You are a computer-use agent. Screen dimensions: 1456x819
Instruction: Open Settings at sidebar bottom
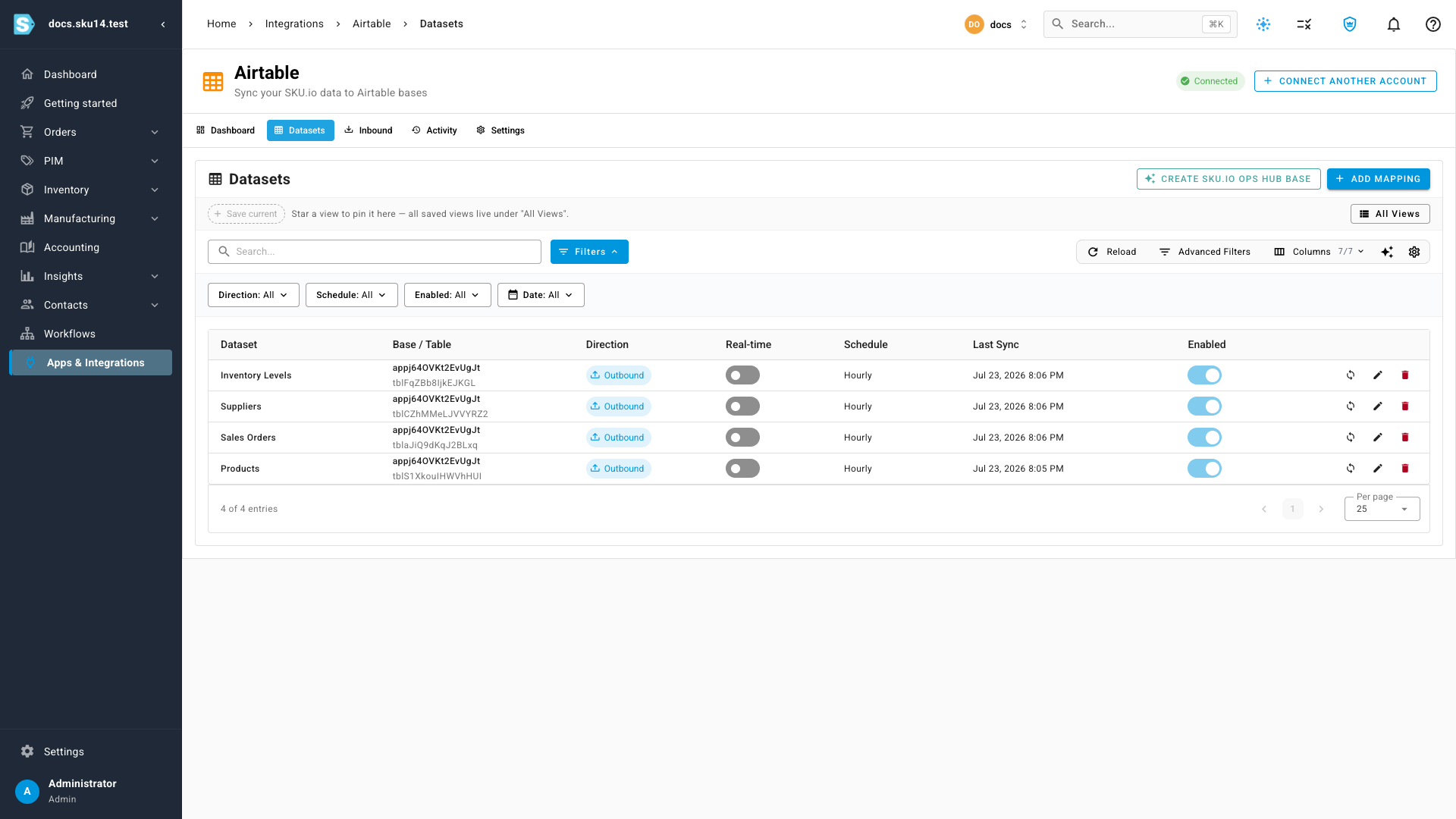[91, 752]
